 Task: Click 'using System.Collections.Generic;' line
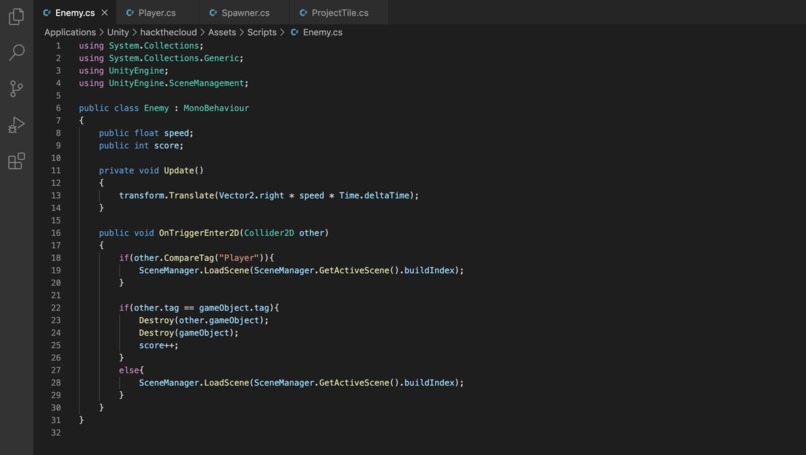pos(161,58)
